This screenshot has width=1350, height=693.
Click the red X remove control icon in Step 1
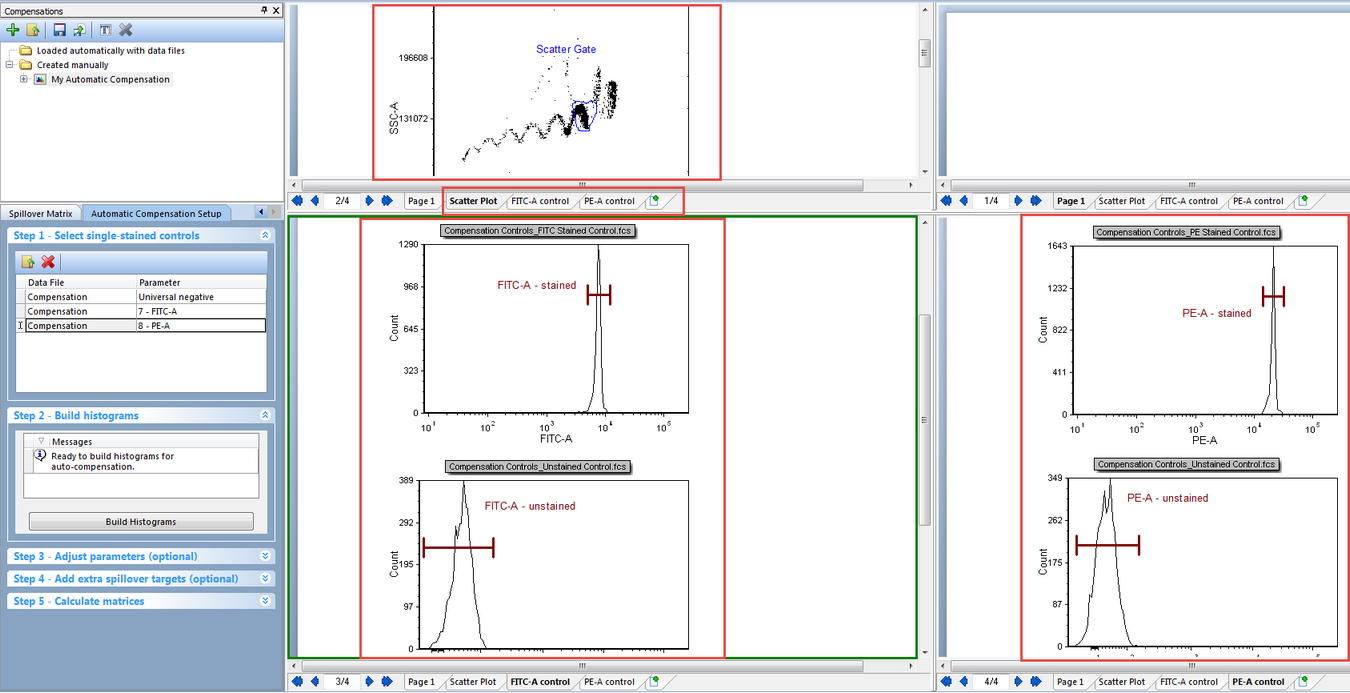[x=47, y=262]
